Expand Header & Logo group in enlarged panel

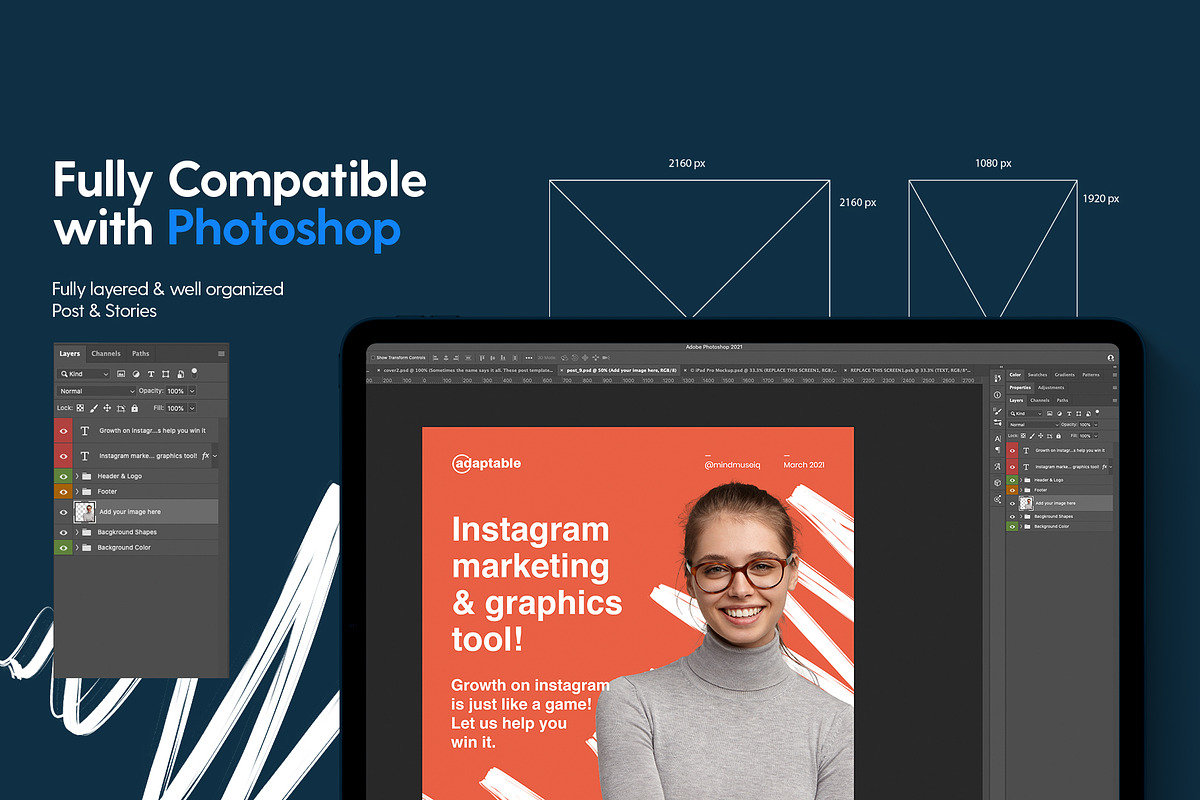[x=77, y=476]
